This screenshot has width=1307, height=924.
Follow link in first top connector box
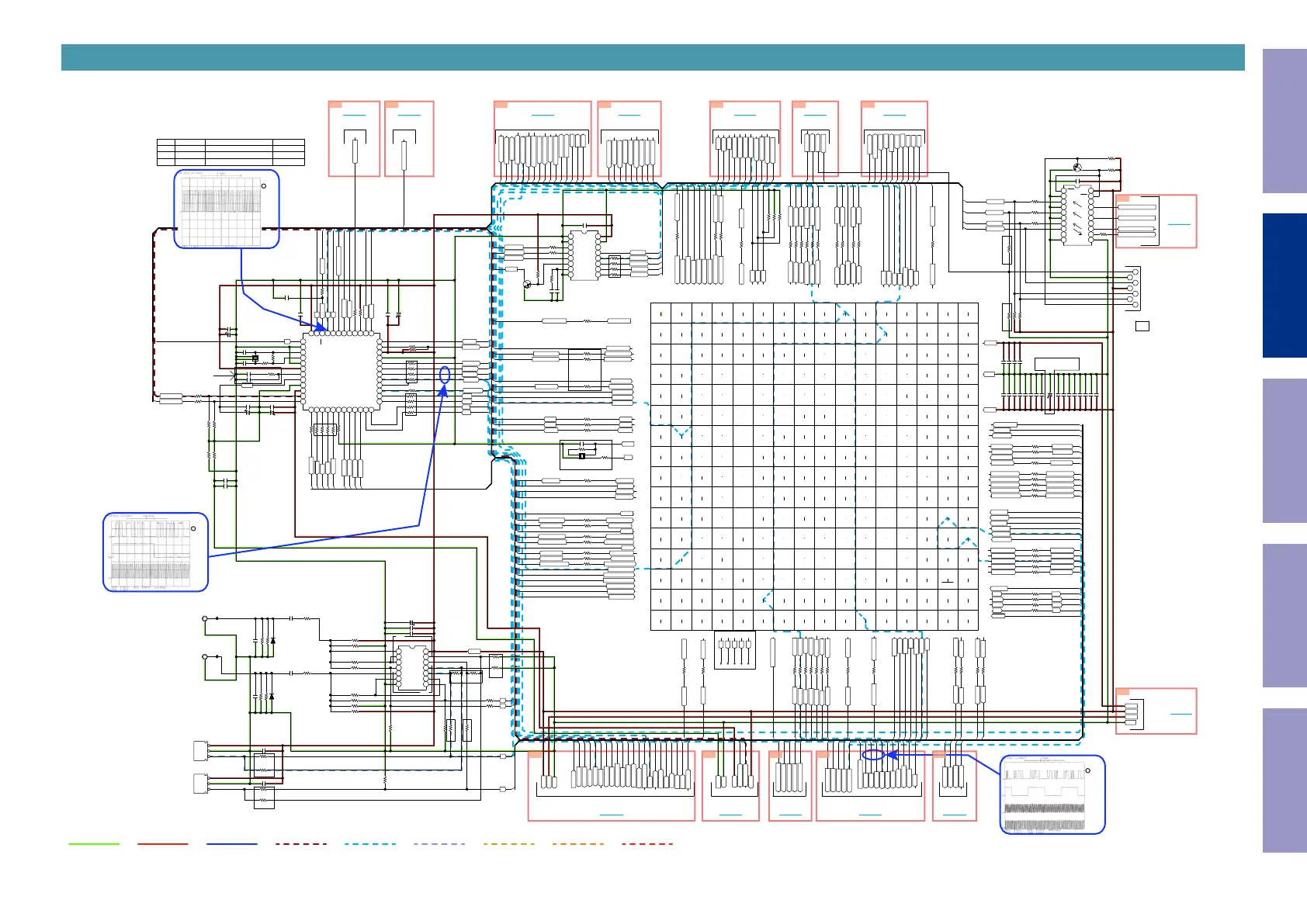[354, 115]
